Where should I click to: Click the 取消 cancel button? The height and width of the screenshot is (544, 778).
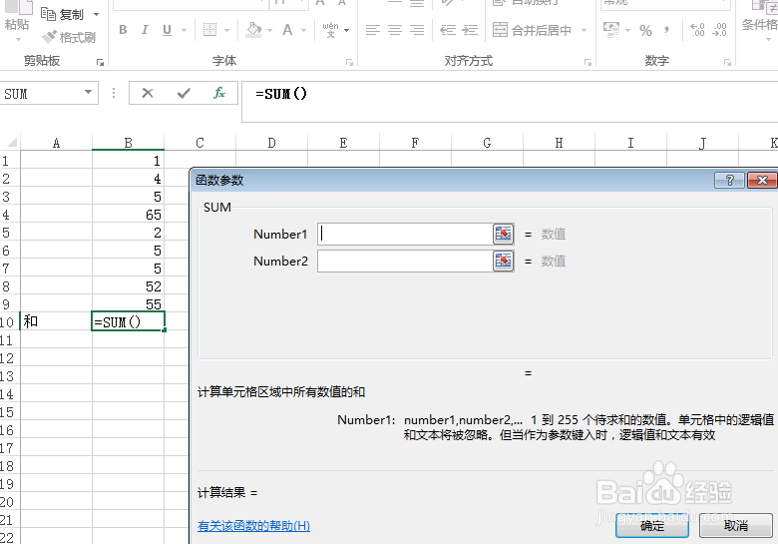[x=735, y=526]
